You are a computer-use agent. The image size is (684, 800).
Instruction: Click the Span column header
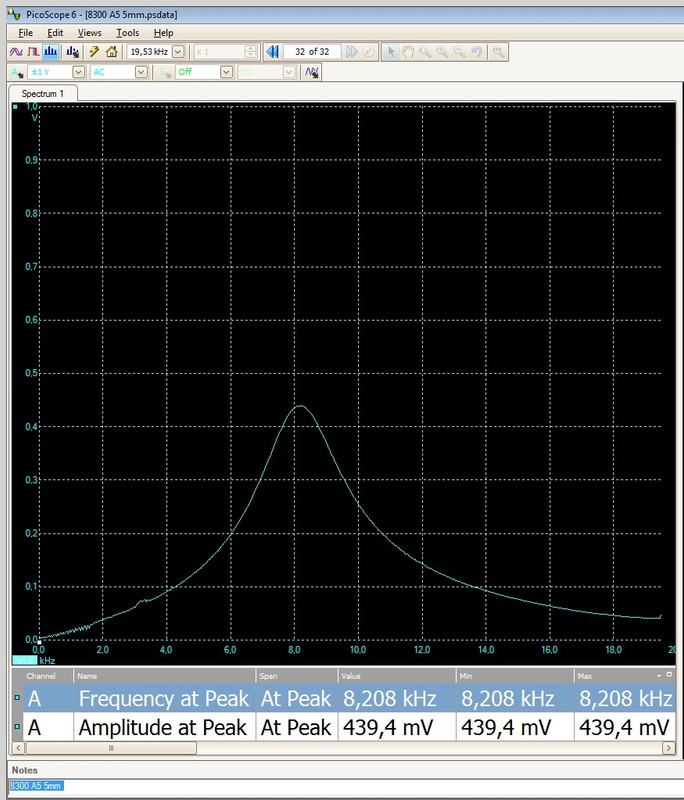[x=296, y=676]
